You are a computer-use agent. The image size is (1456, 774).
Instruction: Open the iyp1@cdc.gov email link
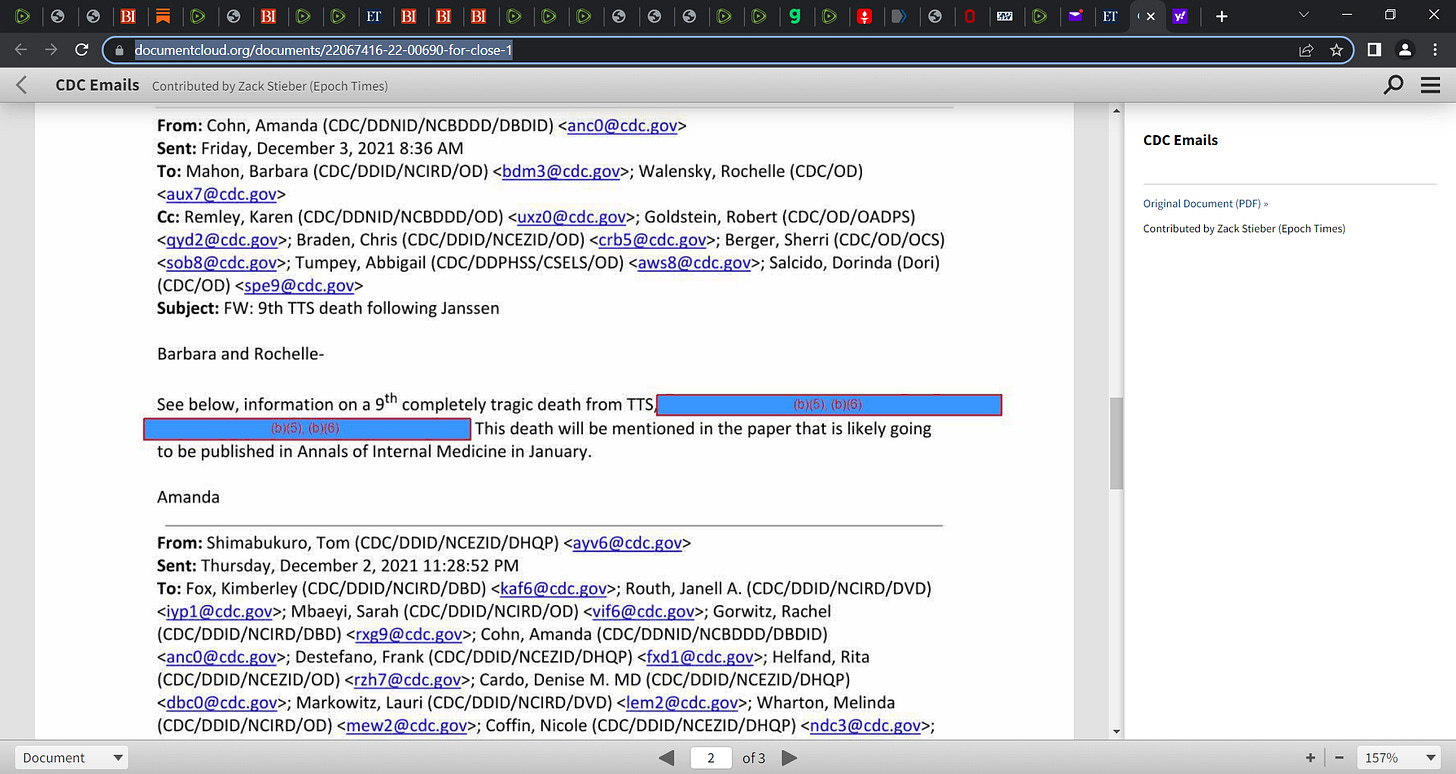(x=219, y=612)
